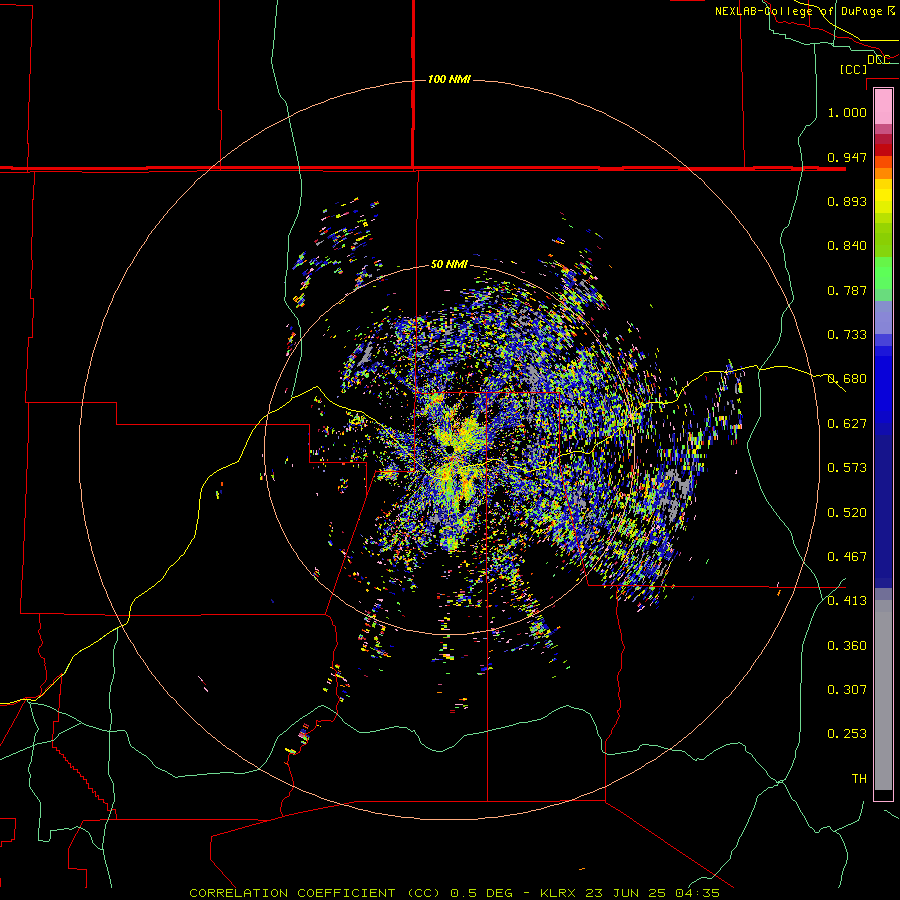The width and height of the screenshot is (900, 900).
Task: Click the 0.413 scale value
Action: pos(847,601)
